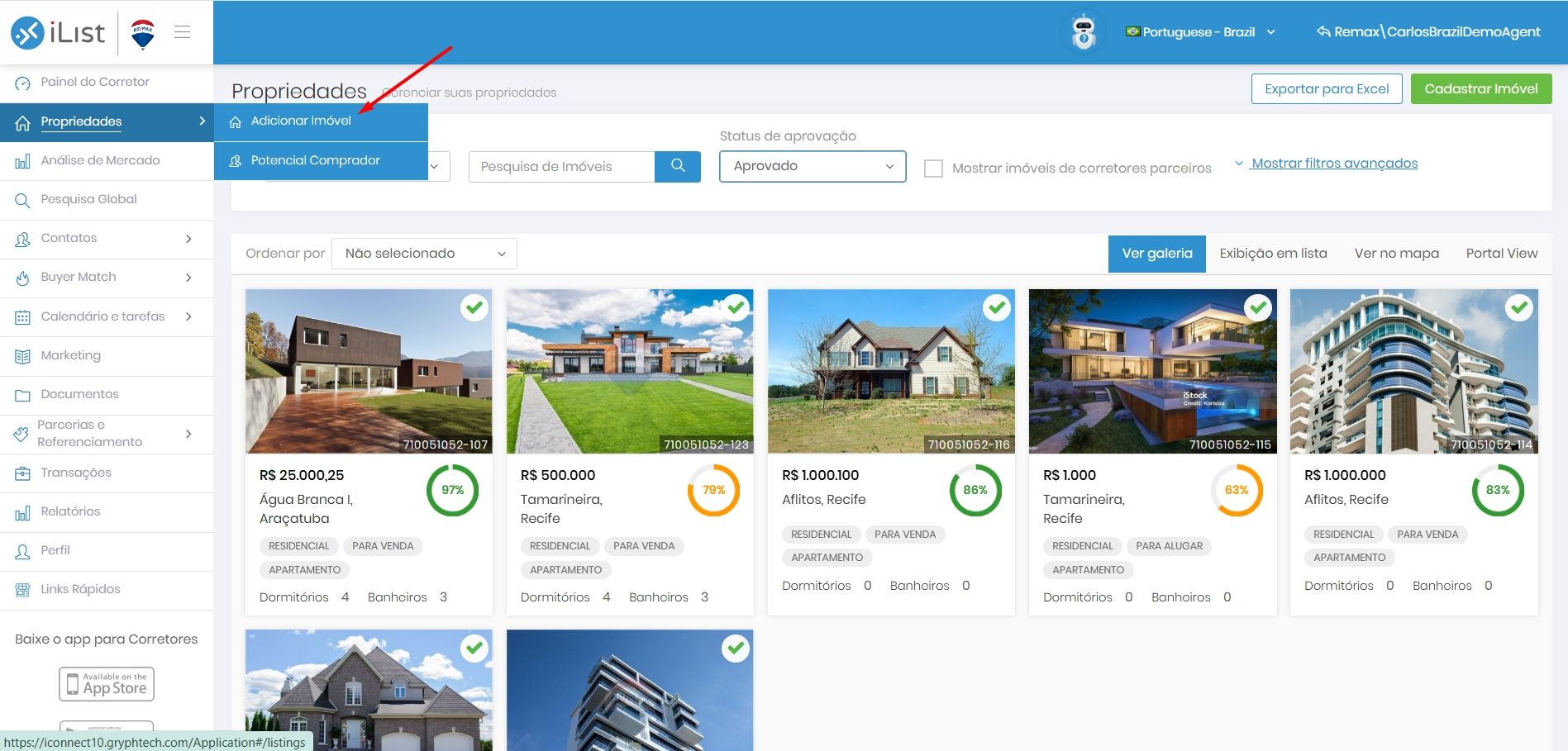Open the Status de aprovação Aprovado dropdown
This screenshot has height=751, width=1568.
point(813,166)
